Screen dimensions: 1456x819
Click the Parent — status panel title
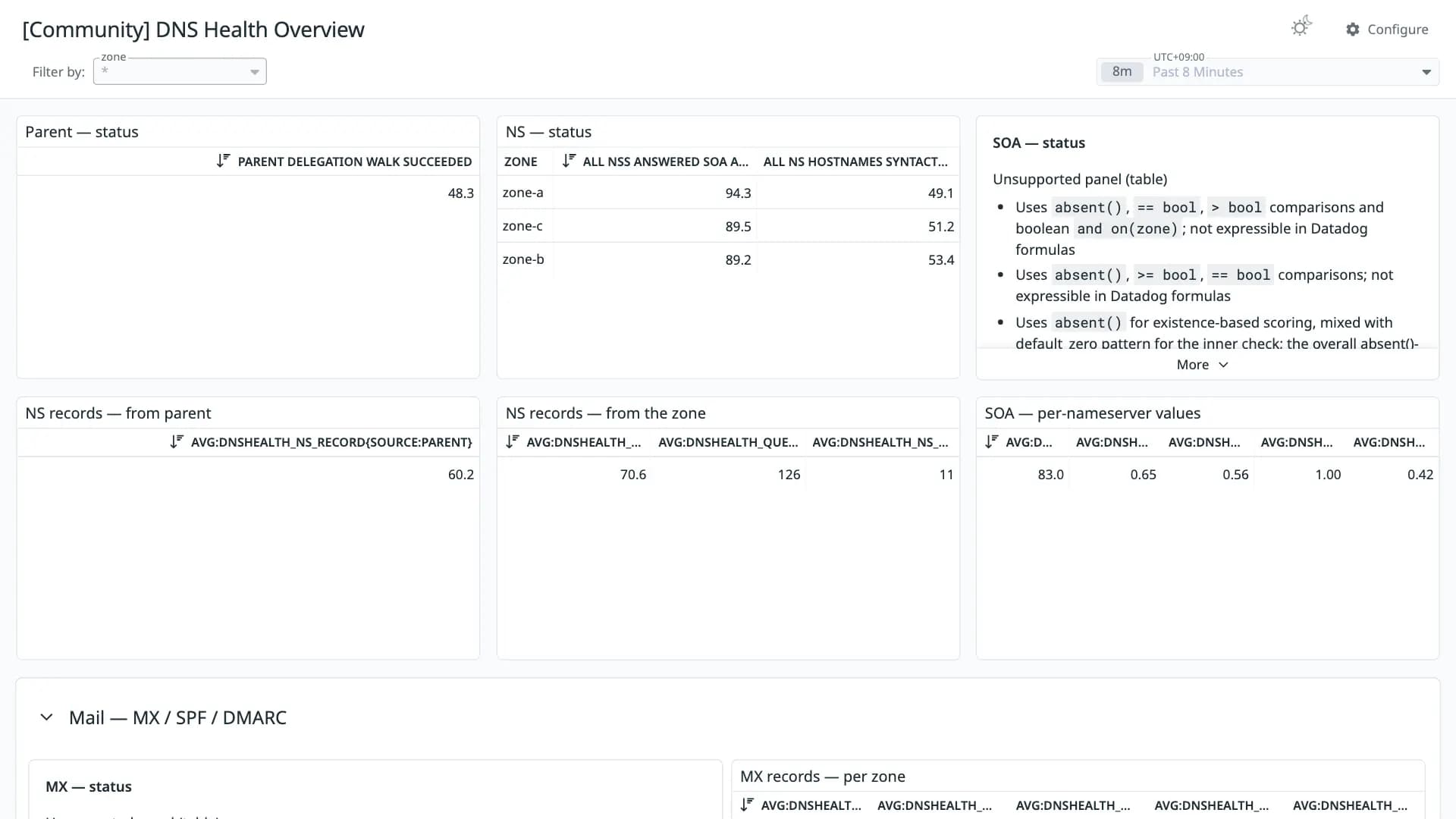(82, 132)
